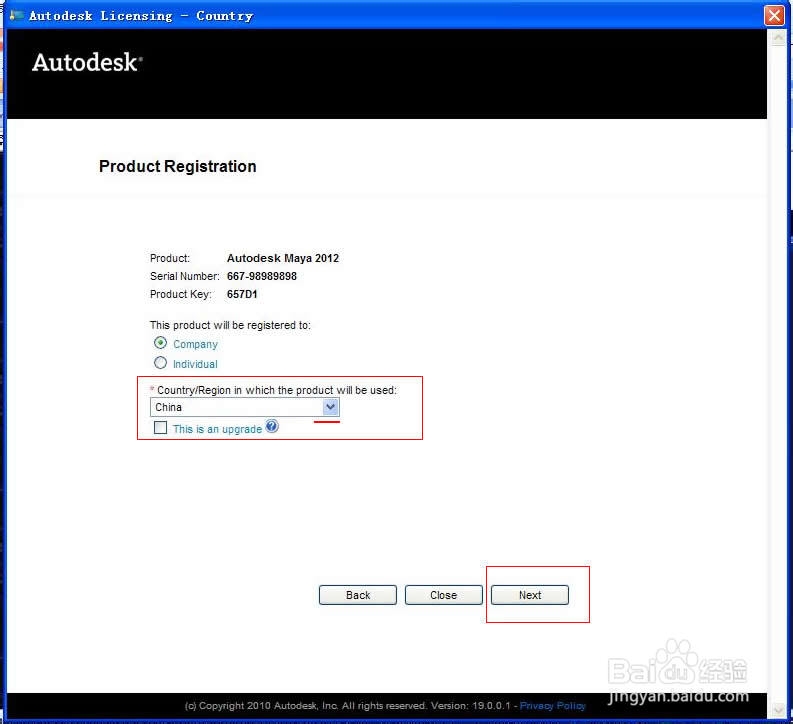Open the Privacy Policy link
Viewport: 793px width, 724px height.
pos(552,705)
